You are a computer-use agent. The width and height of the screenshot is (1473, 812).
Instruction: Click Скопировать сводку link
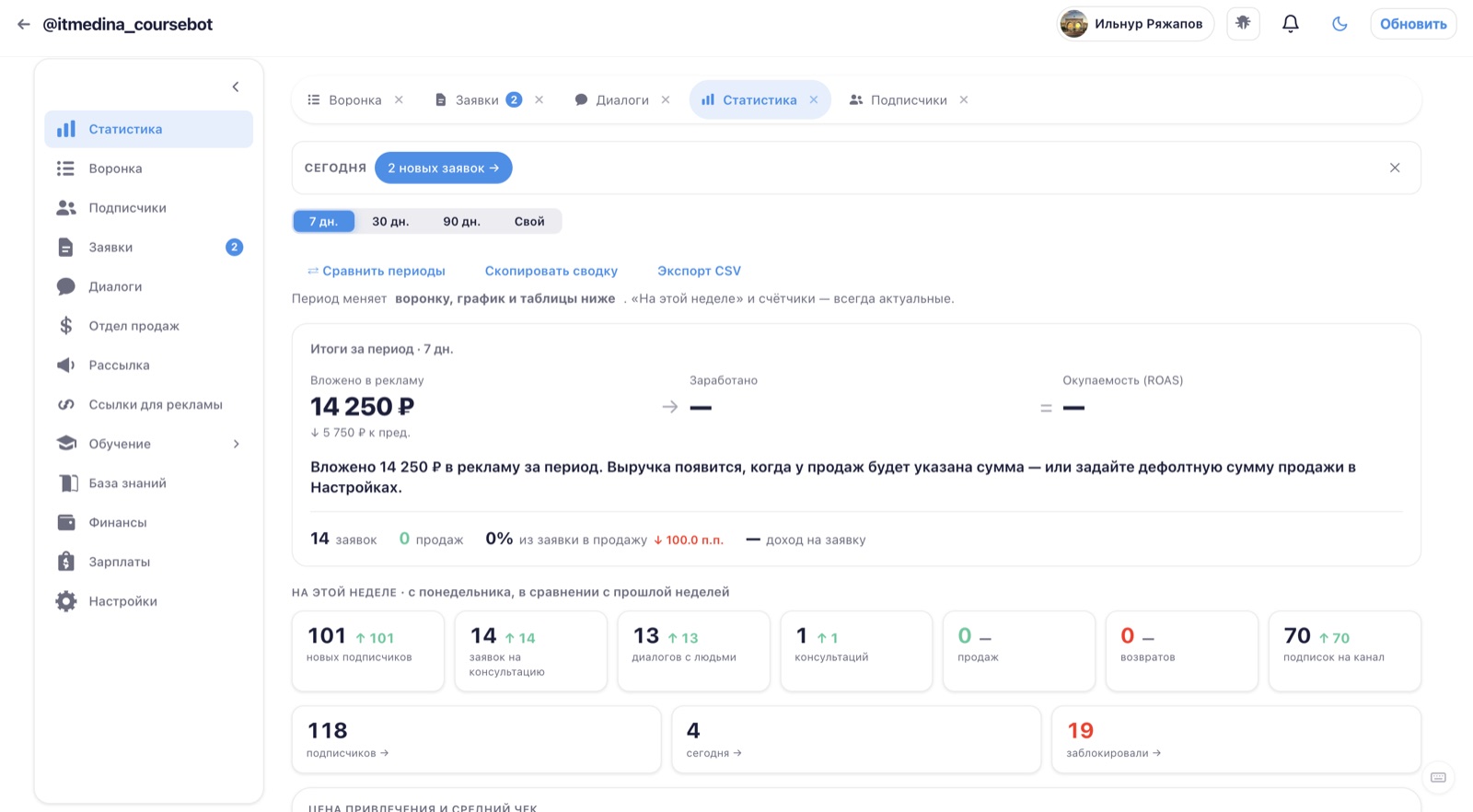551,271
